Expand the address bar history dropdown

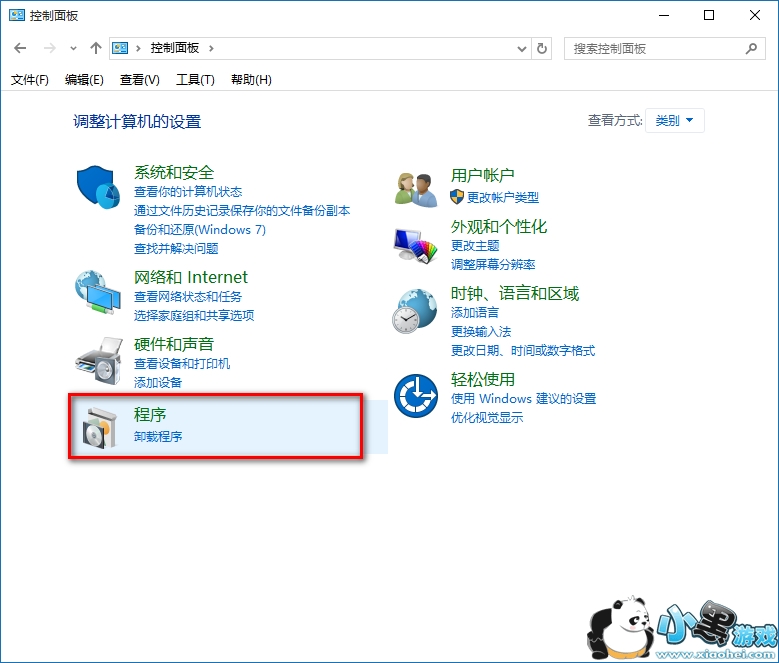point(522,48)
